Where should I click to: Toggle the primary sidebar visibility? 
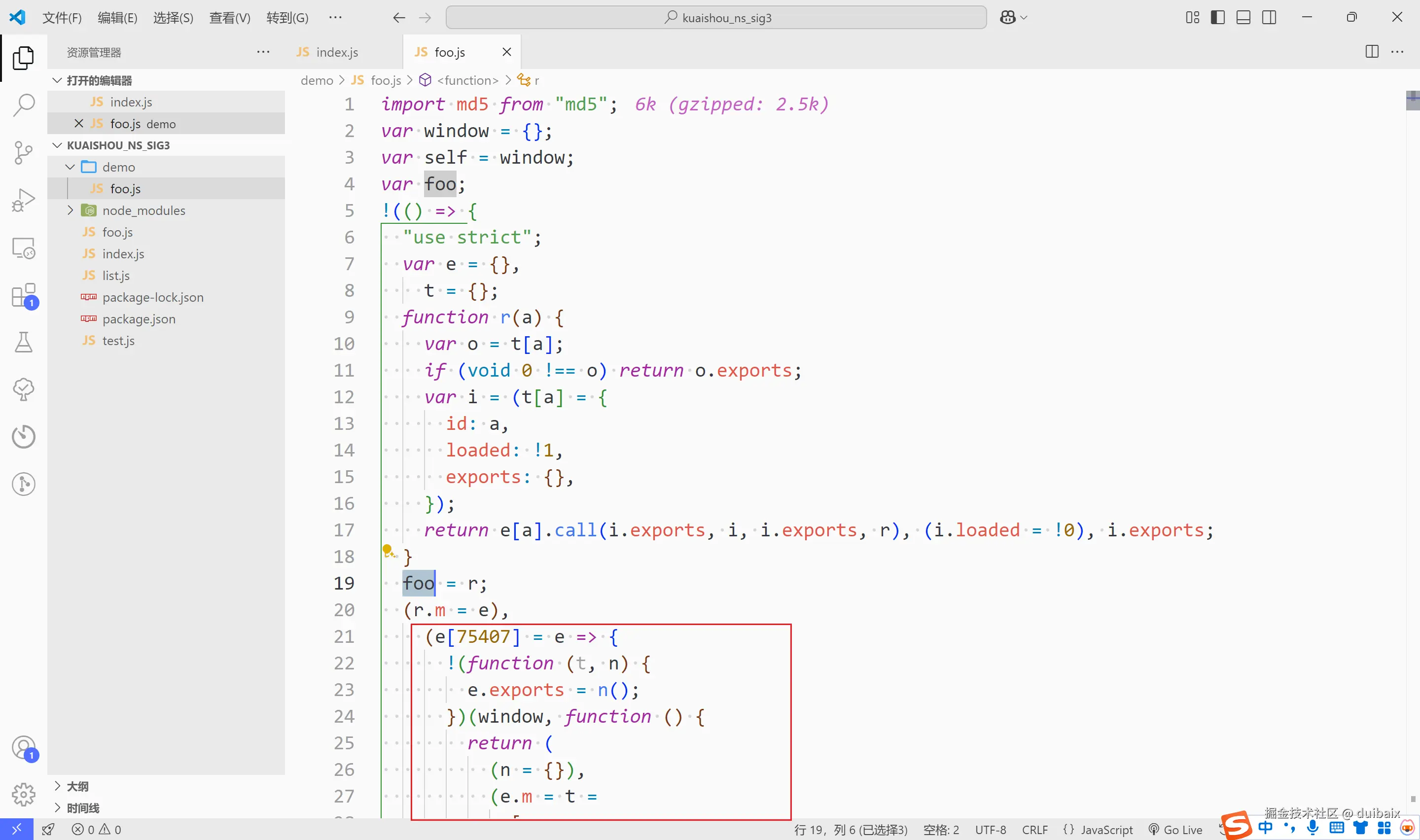(x=1217, y=18)
